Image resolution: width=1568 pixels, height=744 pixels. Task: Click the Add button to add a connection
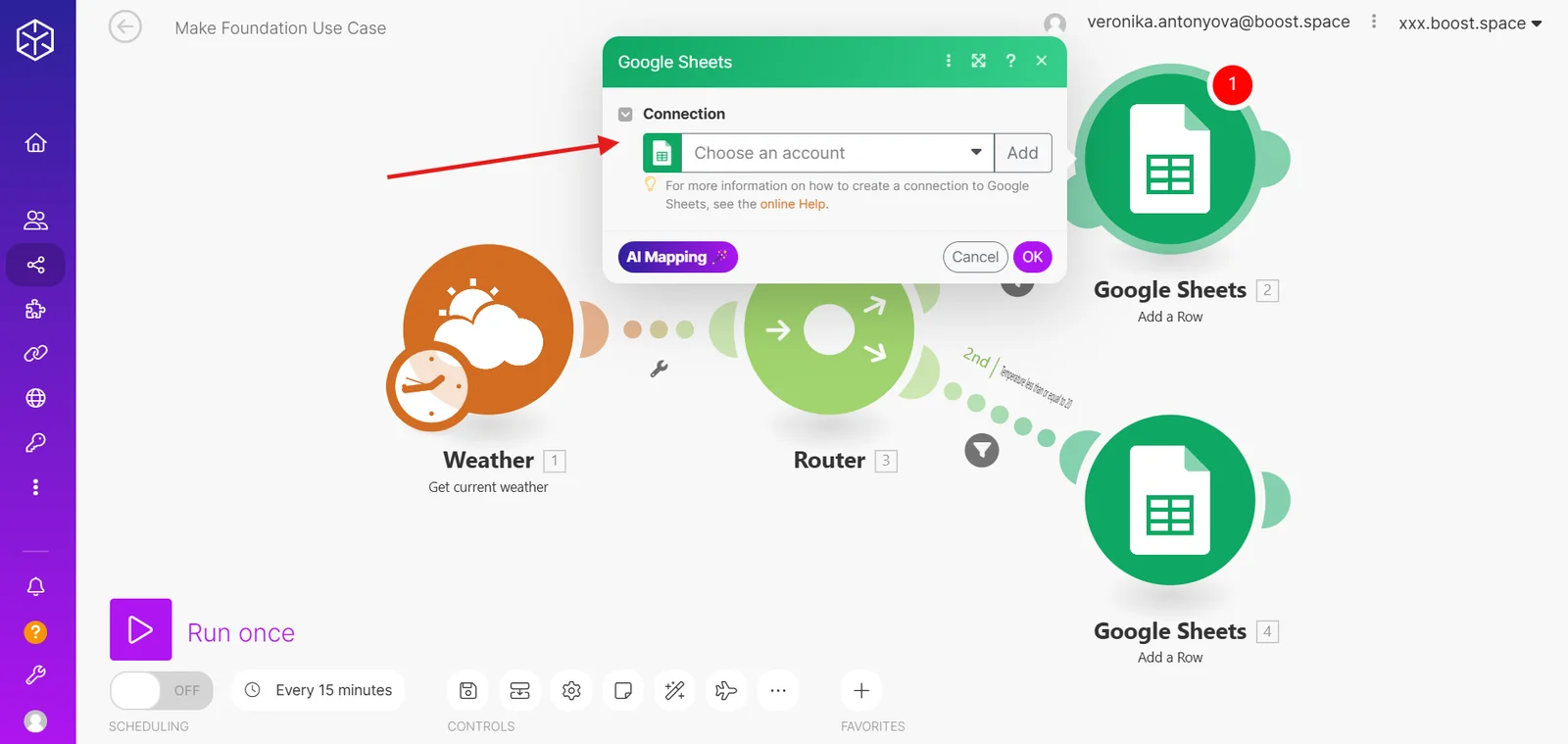tap(1023, 153)
